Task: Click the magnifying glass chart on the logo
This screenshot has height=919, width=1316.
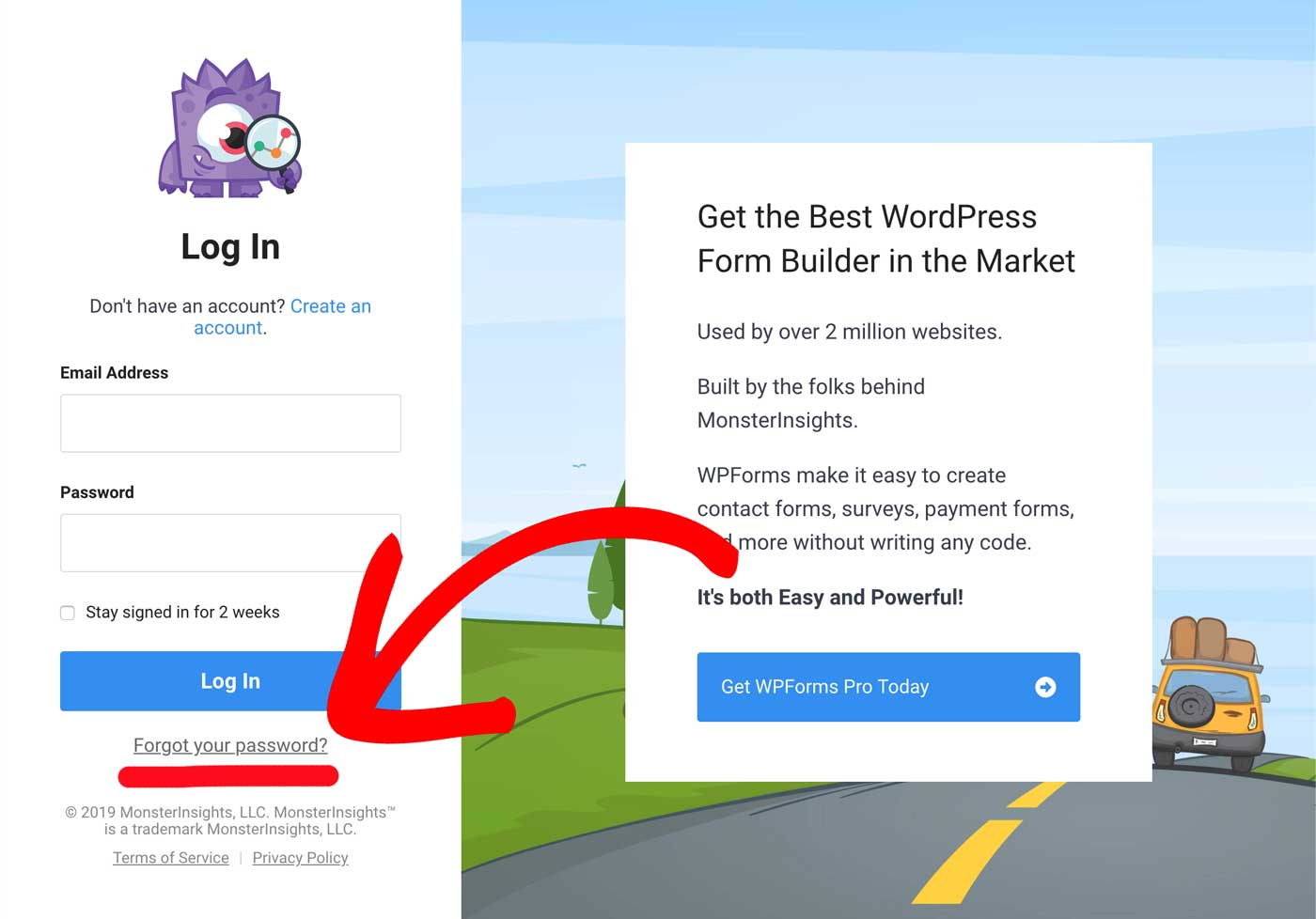Action: point(272,145)
